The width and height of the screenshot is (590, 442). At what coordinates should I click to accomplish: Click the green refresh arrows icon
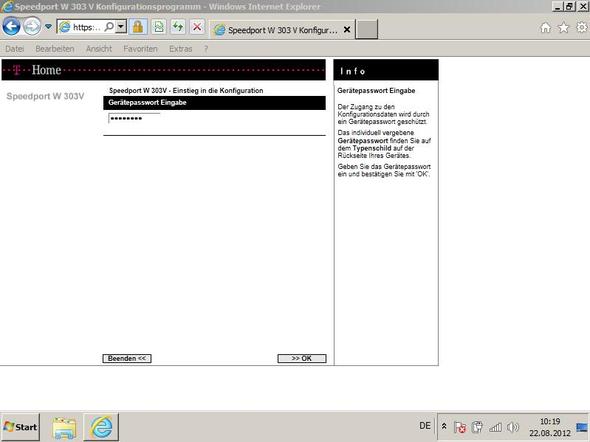pos(178,27)
